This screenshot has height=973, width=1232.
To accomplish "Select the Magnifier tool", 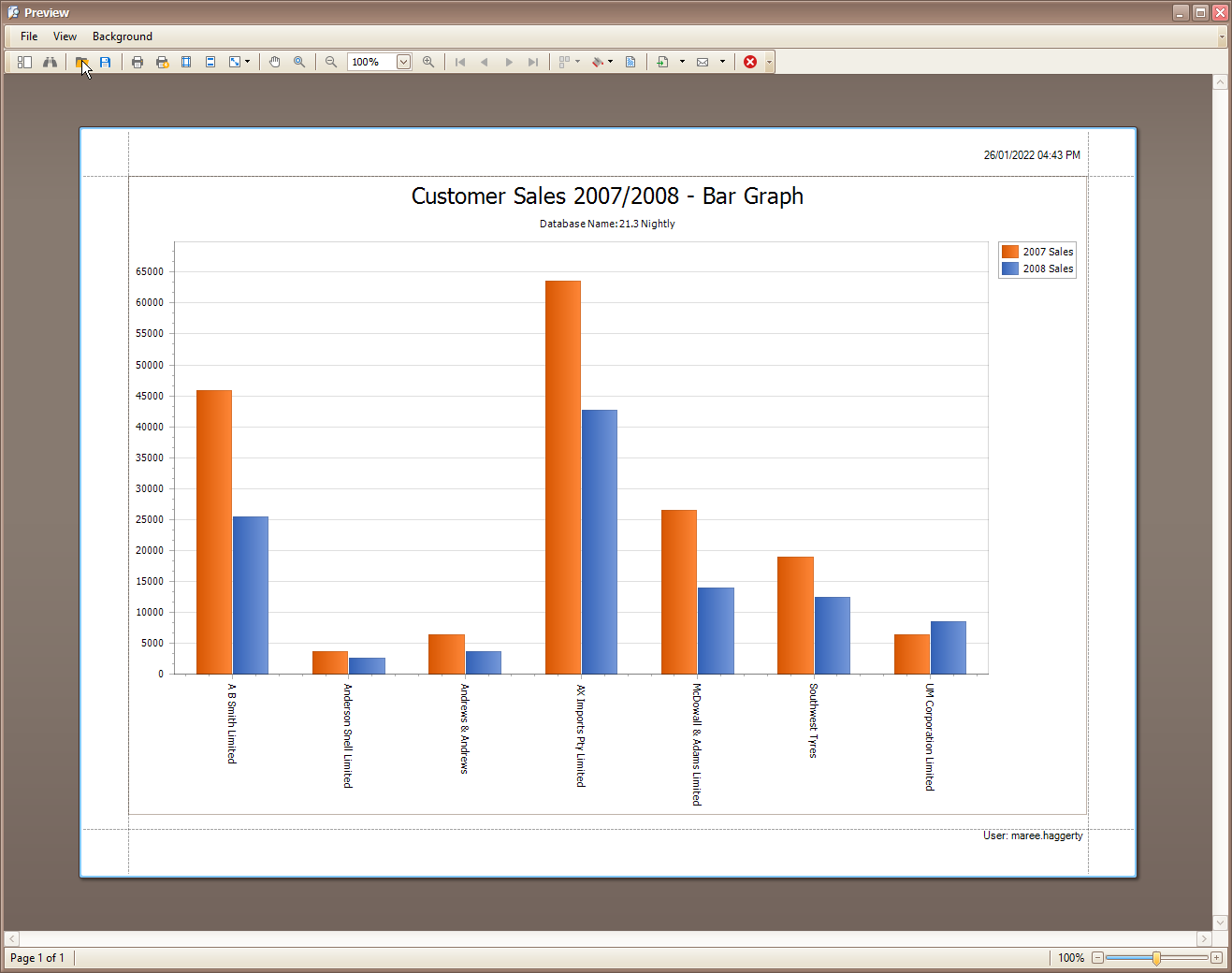I will [299, 62].
